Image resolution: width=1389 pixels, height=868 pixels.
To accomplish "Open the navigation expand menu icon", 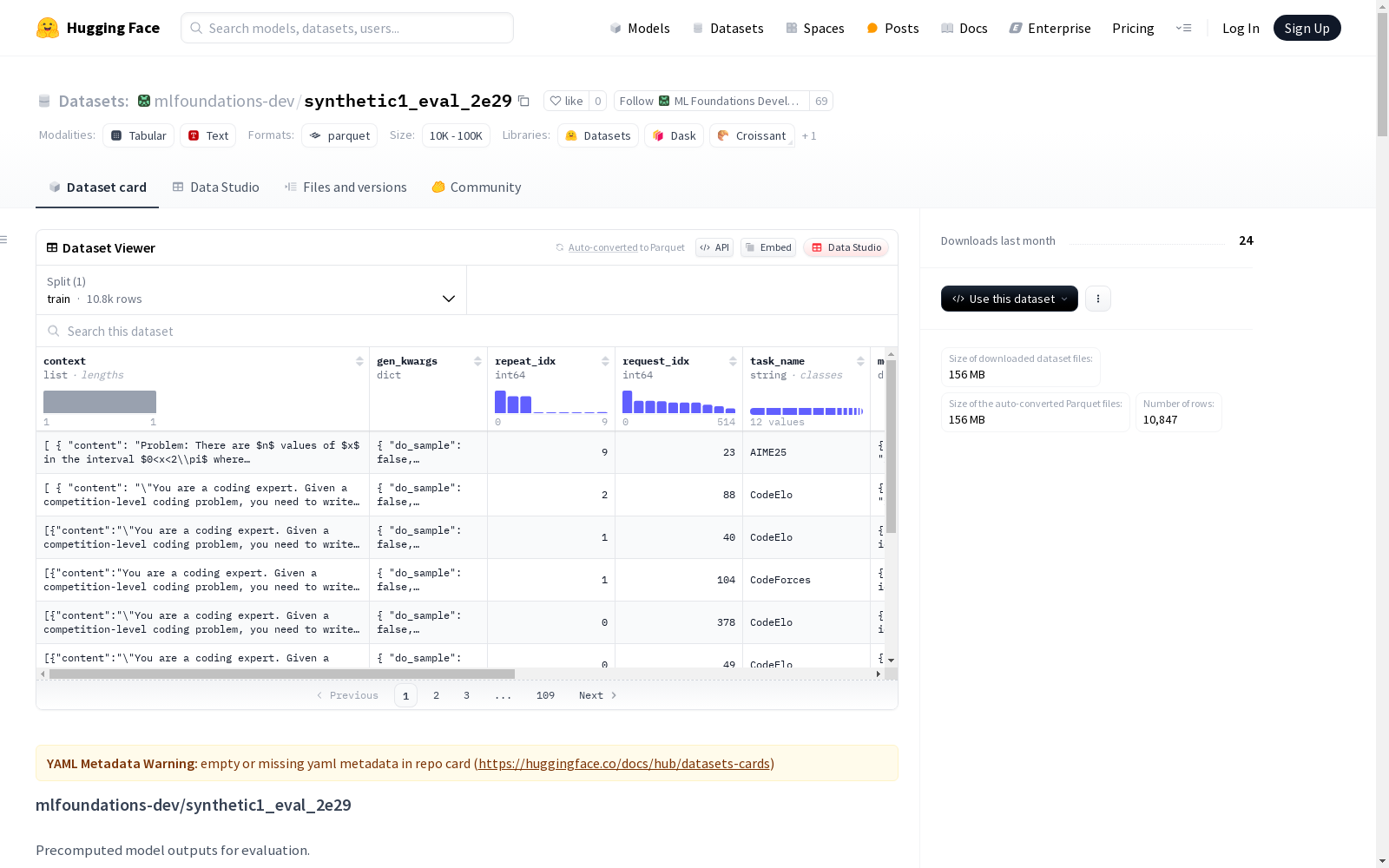I will 1184,28.
